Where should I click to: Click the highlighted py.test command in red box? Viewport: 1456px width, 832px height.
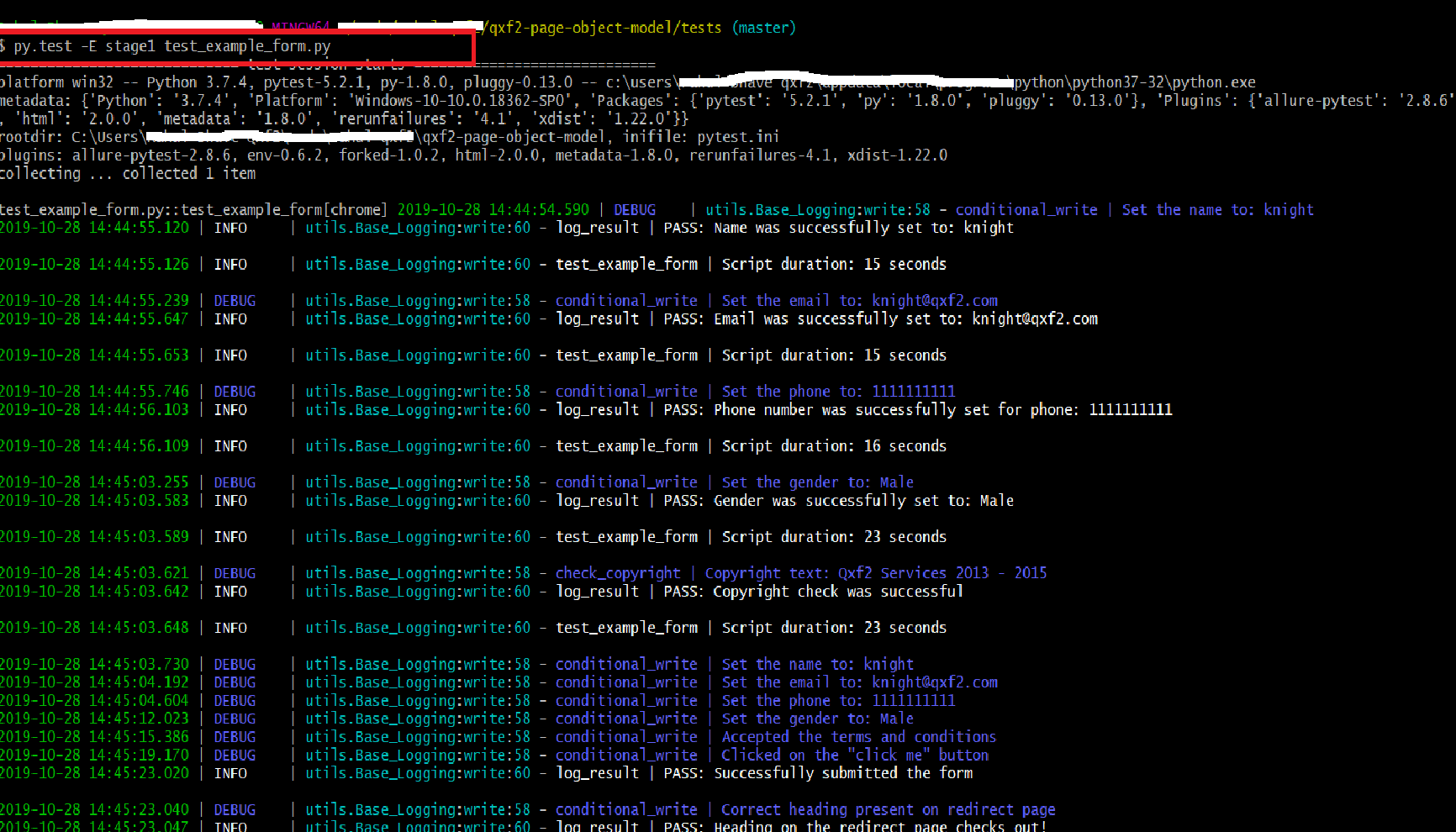(168, 46)
